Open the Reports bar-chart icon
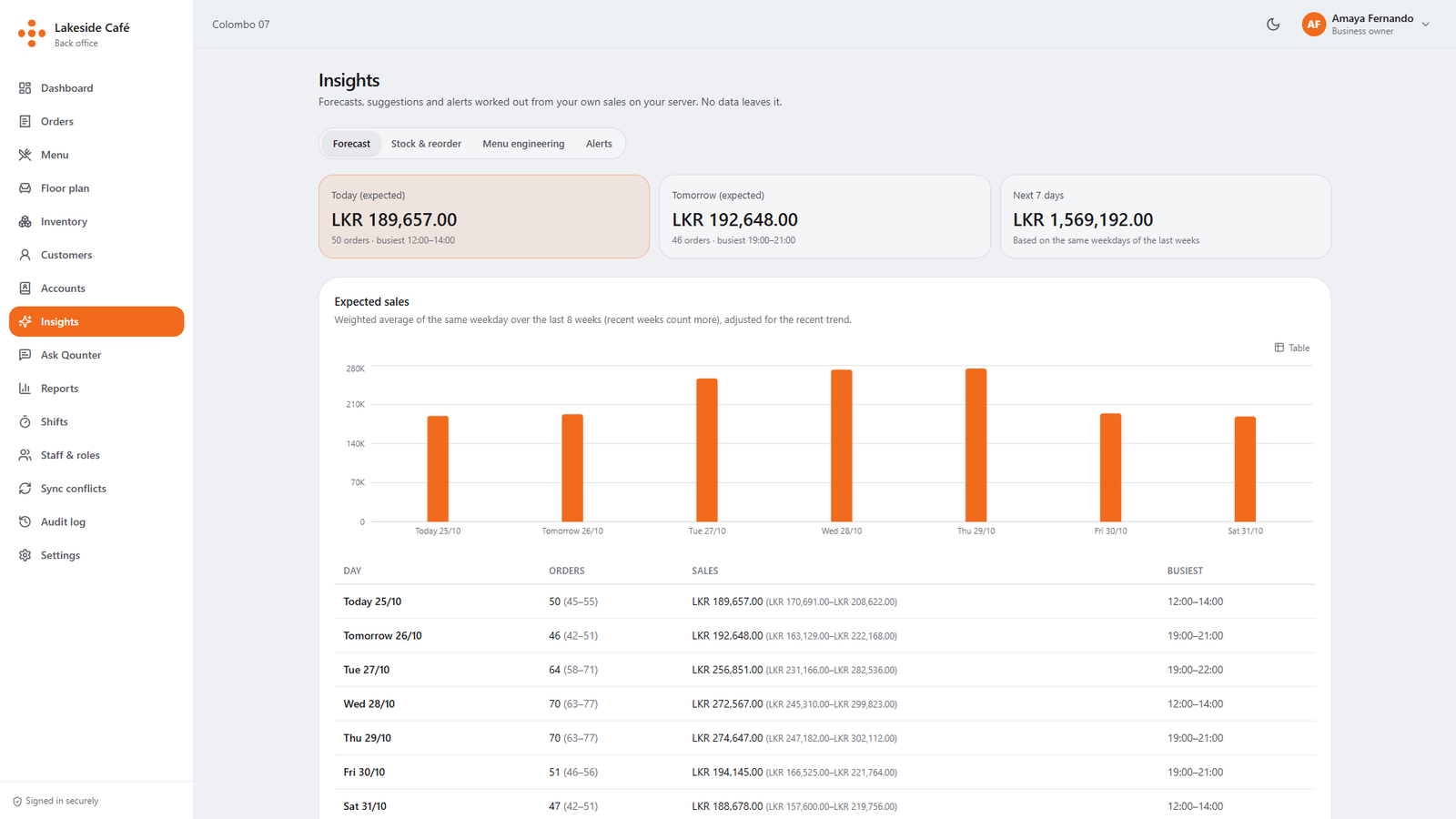1456x819 pixels. pyautogui.click(x=25, y=389)
